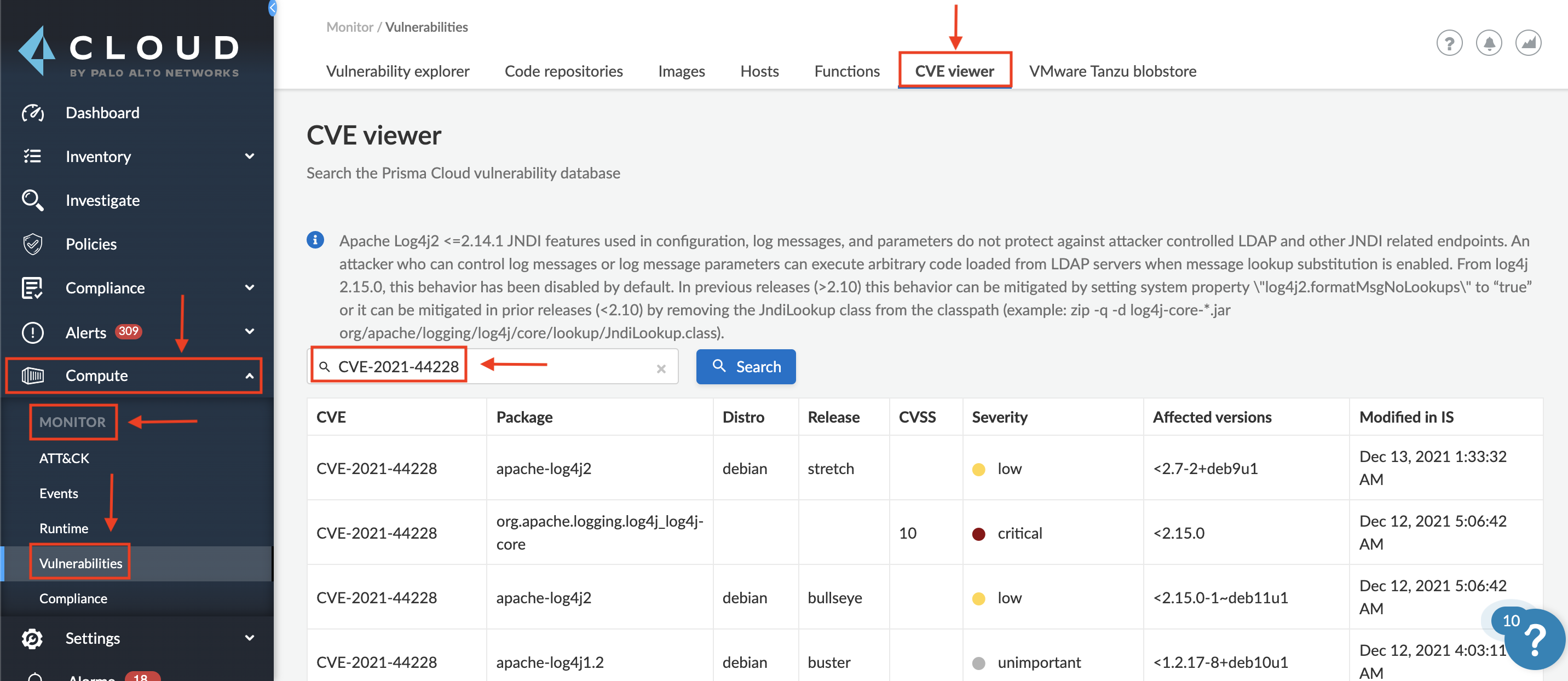The height and width of the screenshot is (681, 1568).
Task: Click the Investigate magnifier icon in sidebar
Action: 32,200
